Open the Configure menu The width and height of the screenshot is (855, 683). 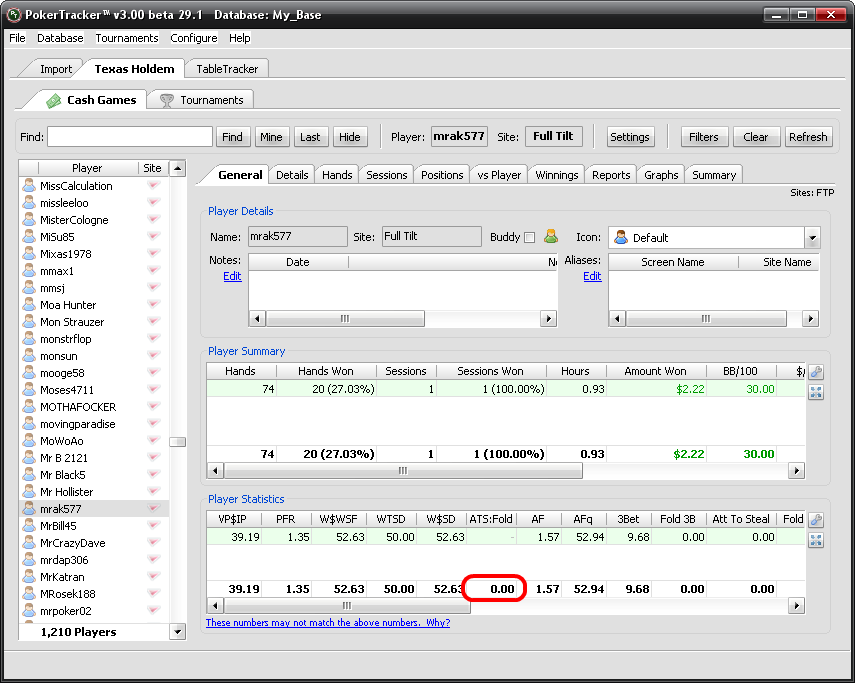point(194,38)
